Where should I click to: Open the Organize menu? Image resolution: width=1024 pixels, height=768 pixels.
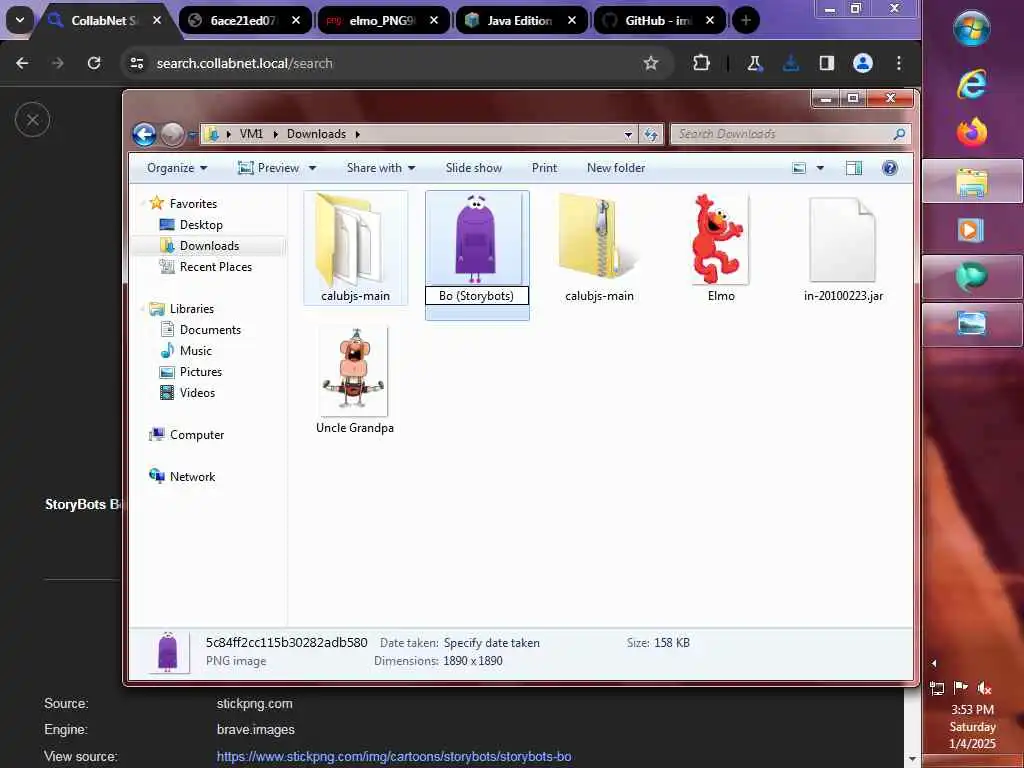(x=177, y=168)
